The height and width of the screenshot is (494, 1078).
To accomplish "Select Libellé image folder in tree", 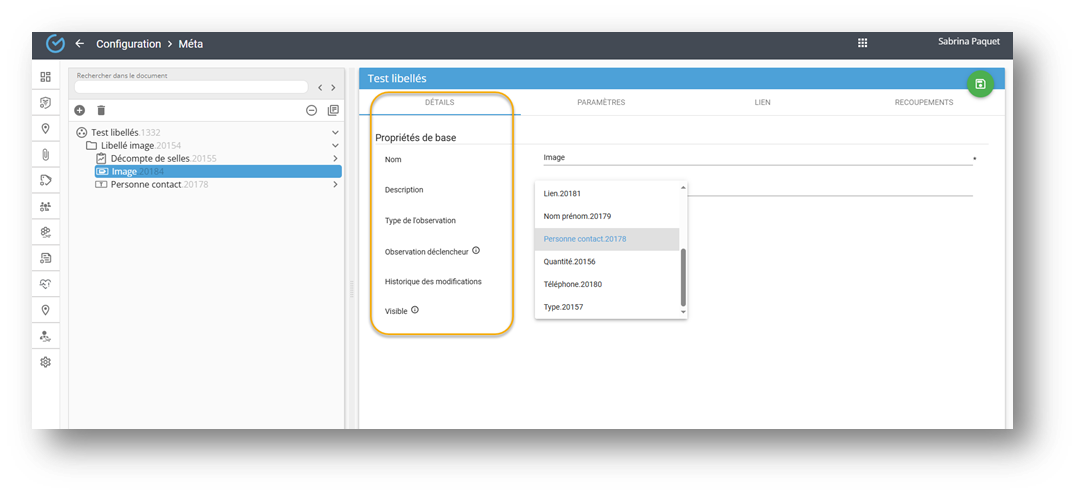I will pyautogui.click(x=140, y=146).
